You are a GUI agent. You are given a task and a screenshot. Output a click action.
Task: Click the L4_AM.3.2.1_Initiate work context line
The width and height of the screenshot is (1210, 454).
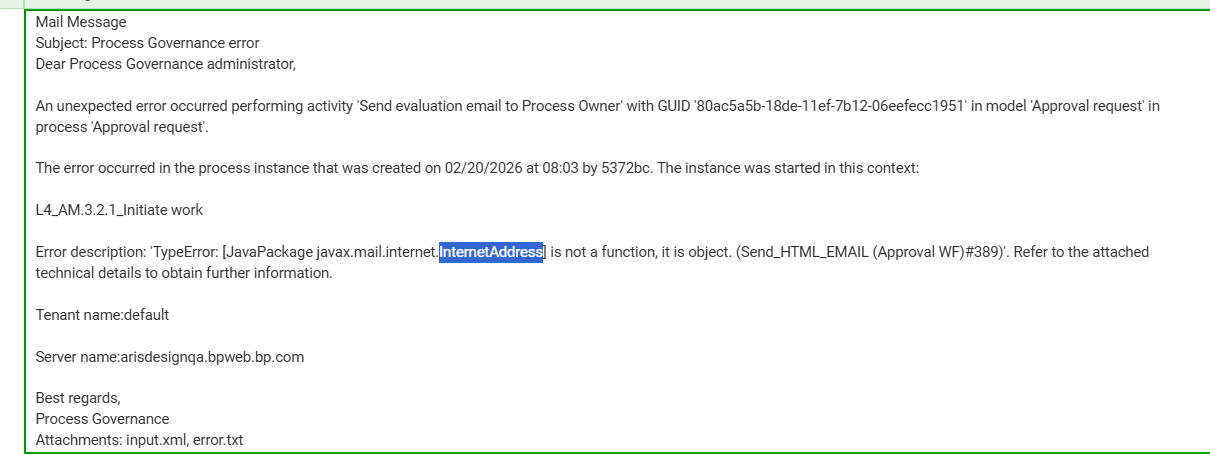point(119,210)
